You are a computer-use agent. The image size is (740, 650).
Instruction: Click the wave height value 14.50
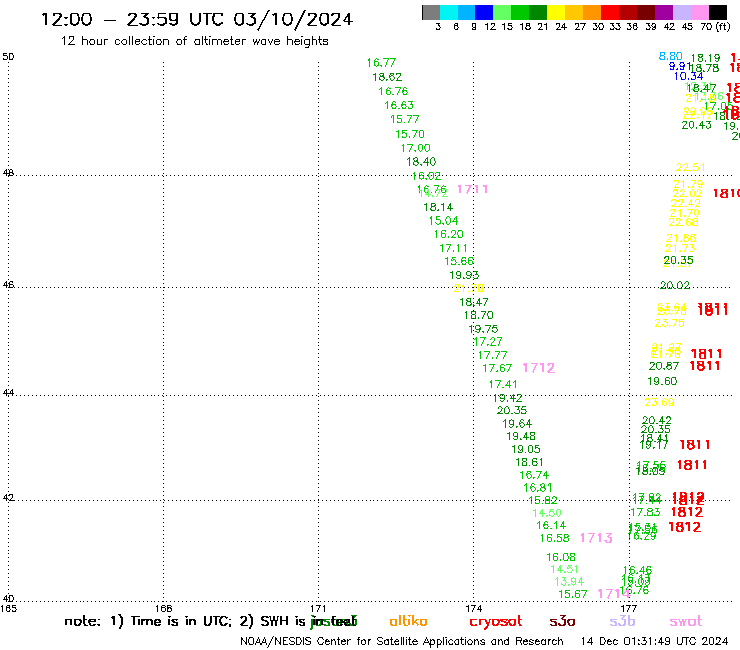point(547,513)
